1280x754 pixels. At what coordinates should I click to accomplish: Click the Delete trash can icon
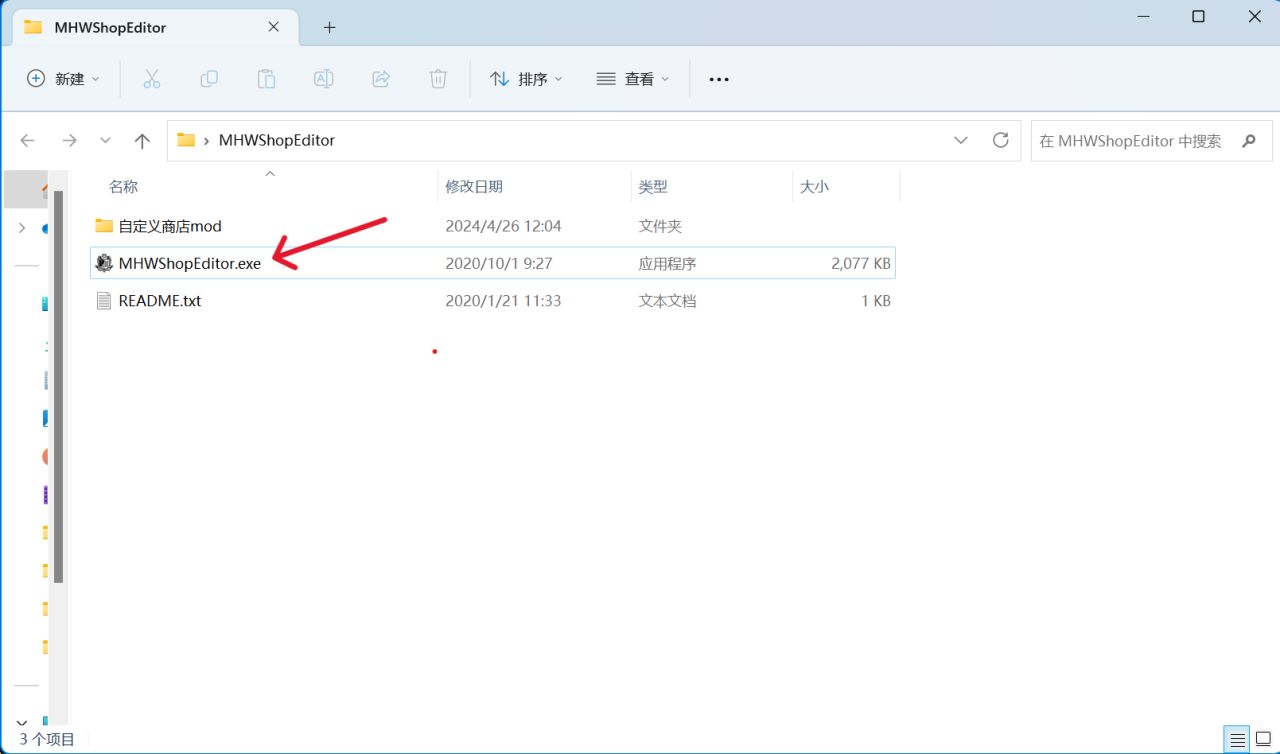tap(438, 79)
